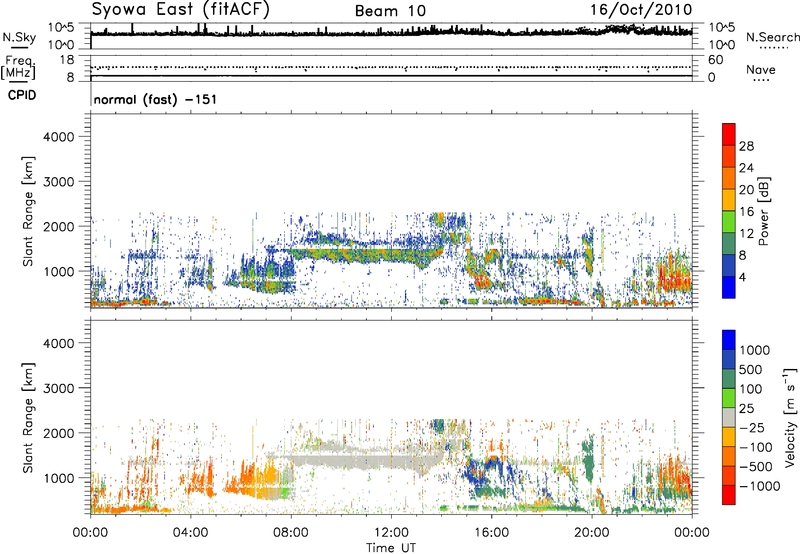
Task: Click the "CPID" row label
Action: [22, 95]
